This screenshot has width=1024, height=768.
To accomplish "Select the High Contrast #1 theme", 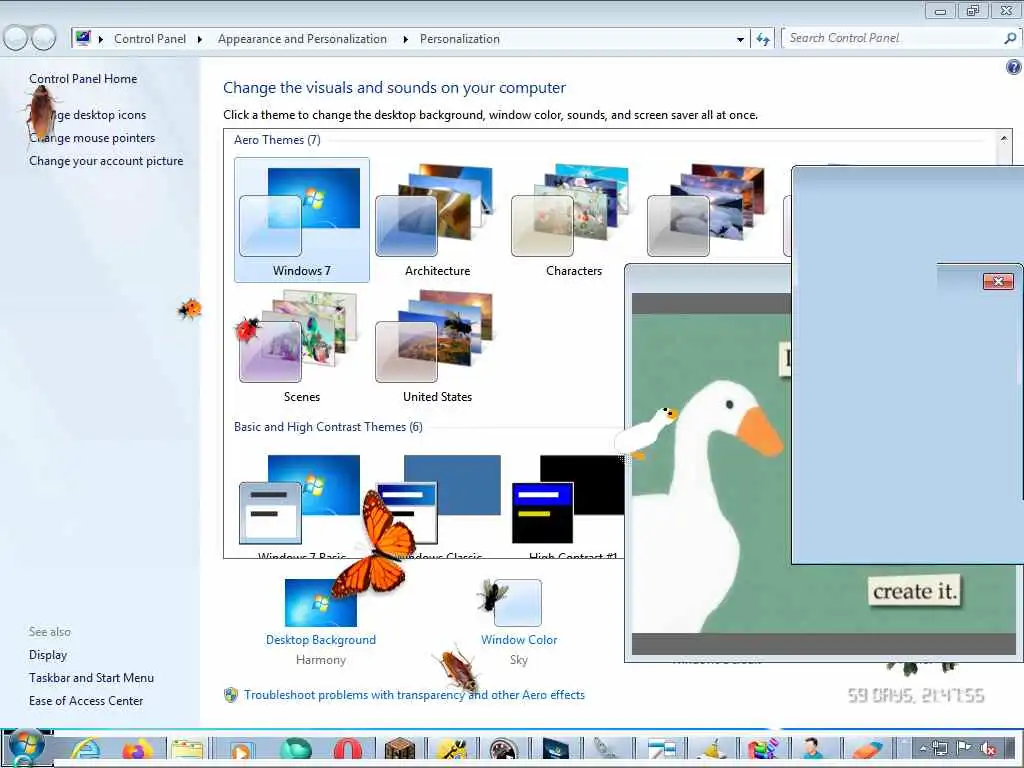I will 567,506.
